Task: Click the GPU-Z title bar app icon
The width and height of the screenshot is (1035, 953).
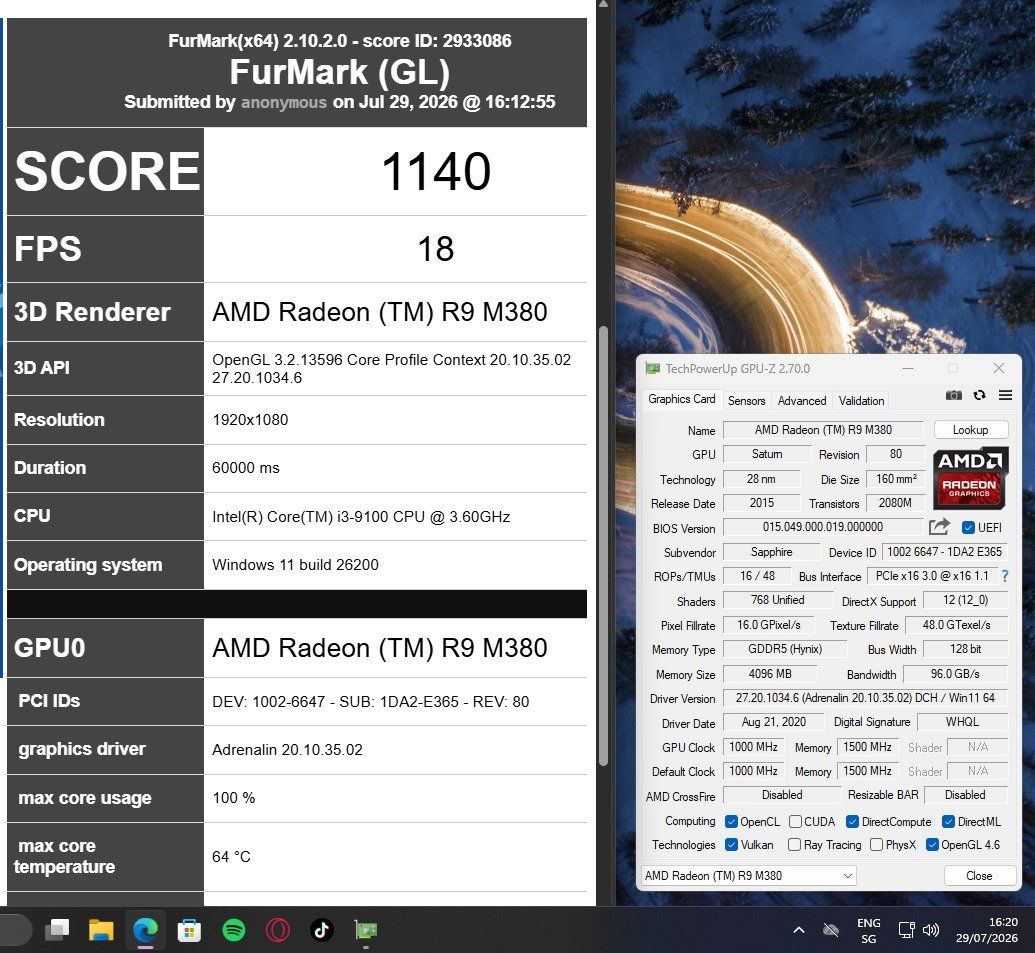Action: (652, 368)
